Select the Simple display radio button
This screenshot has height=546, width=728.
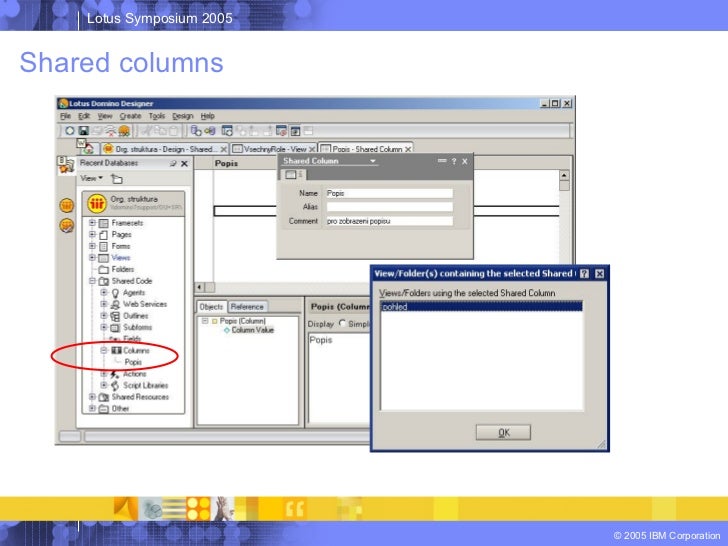[343, 323]
